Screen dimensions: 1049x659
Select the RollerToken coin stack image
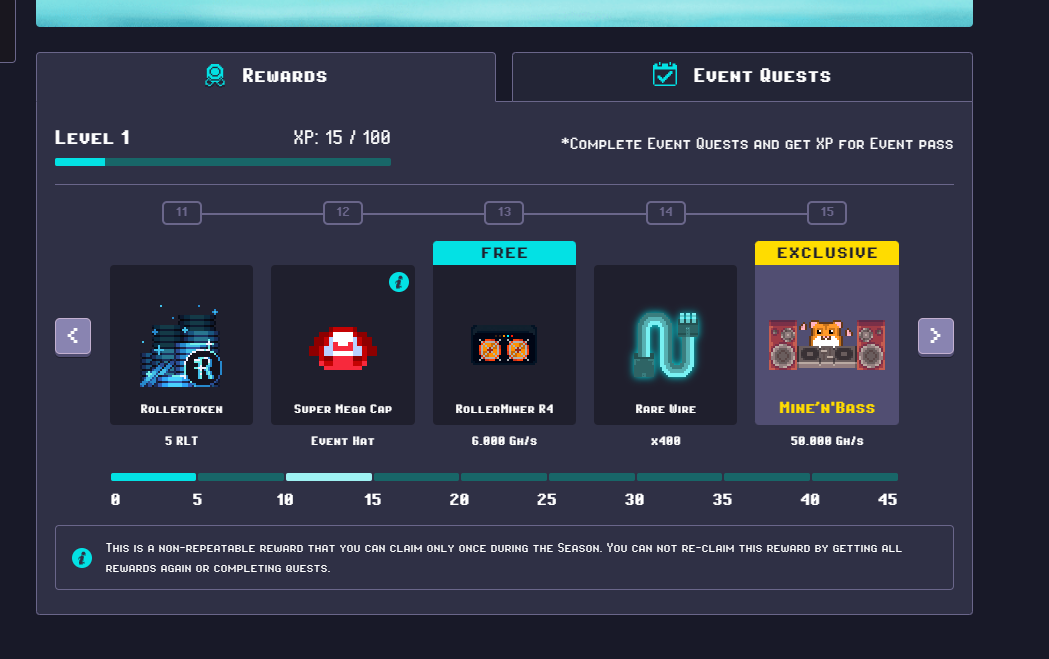point(181,347)
